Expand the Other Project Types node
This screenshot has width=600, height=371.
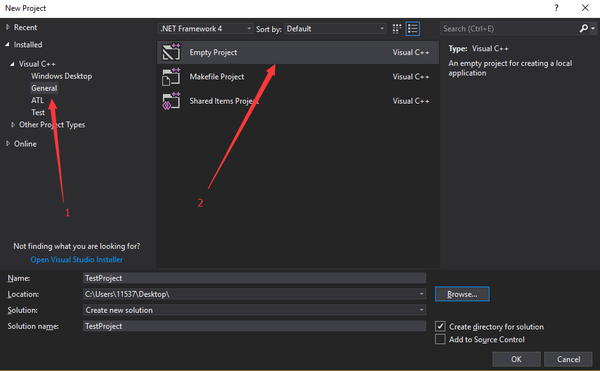point(13,125)
